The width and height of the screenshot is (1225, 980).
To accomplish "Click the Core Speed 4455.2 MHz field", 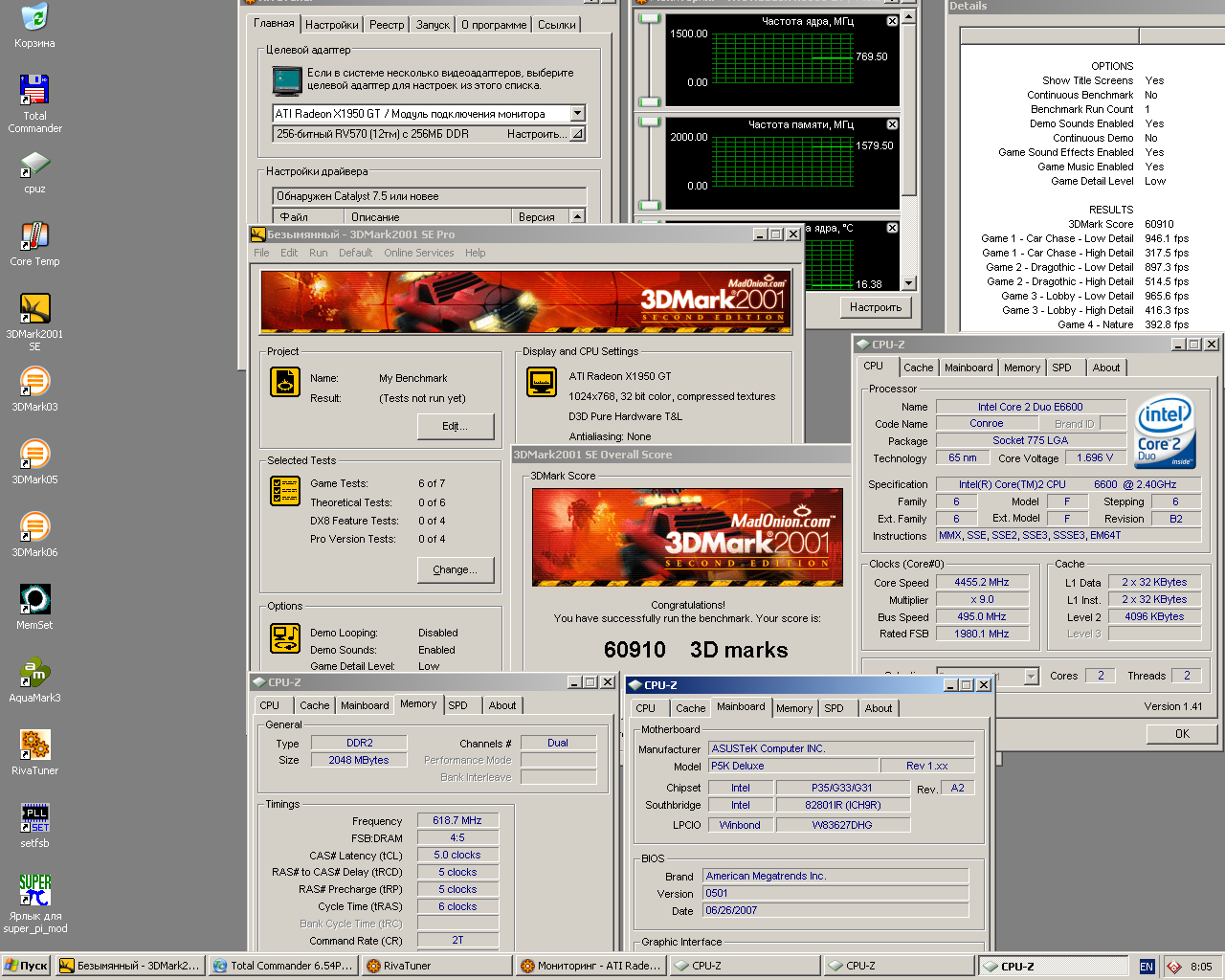I will click(x=982, y=582).
